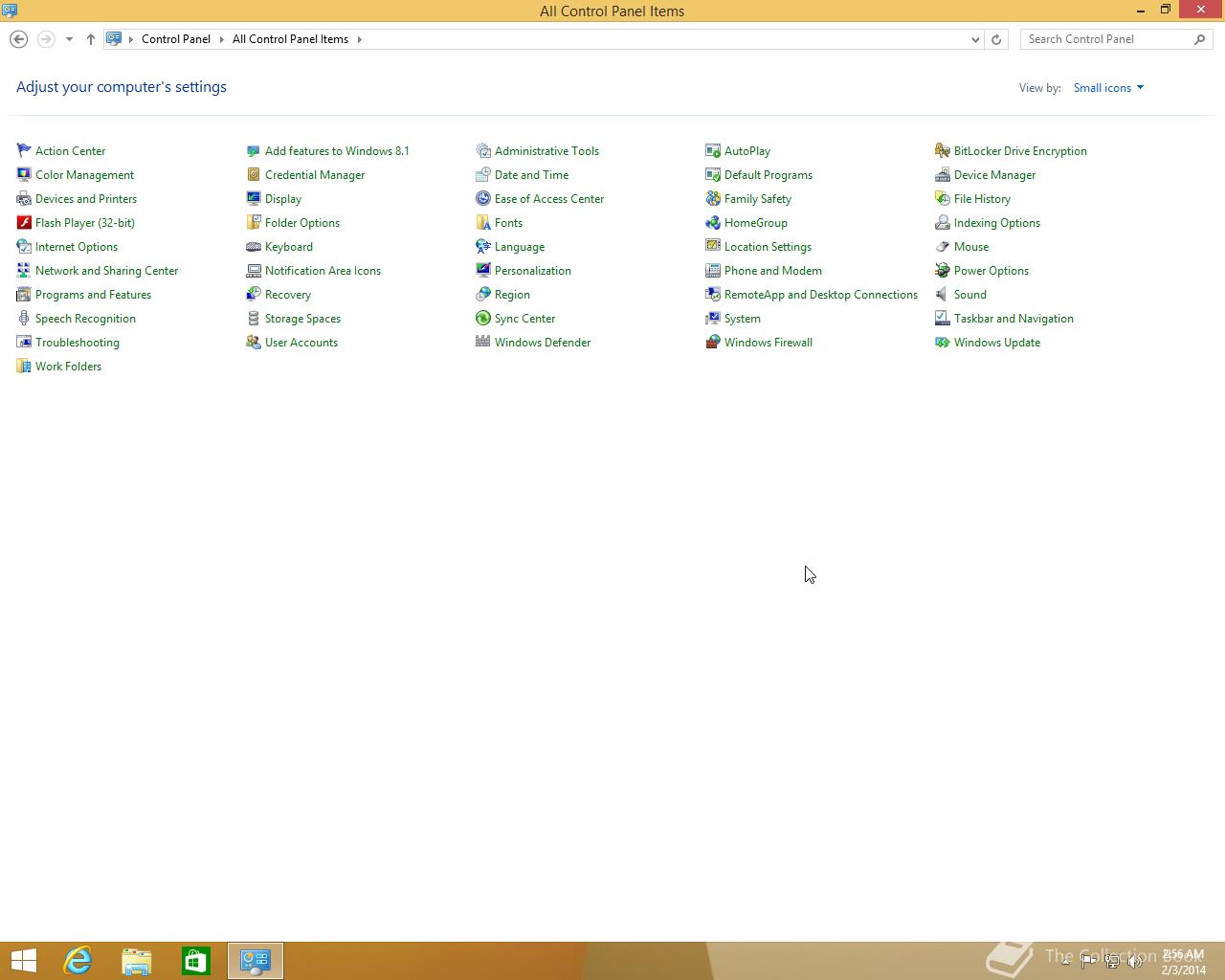Click the Recovery icon

[254, 294]
